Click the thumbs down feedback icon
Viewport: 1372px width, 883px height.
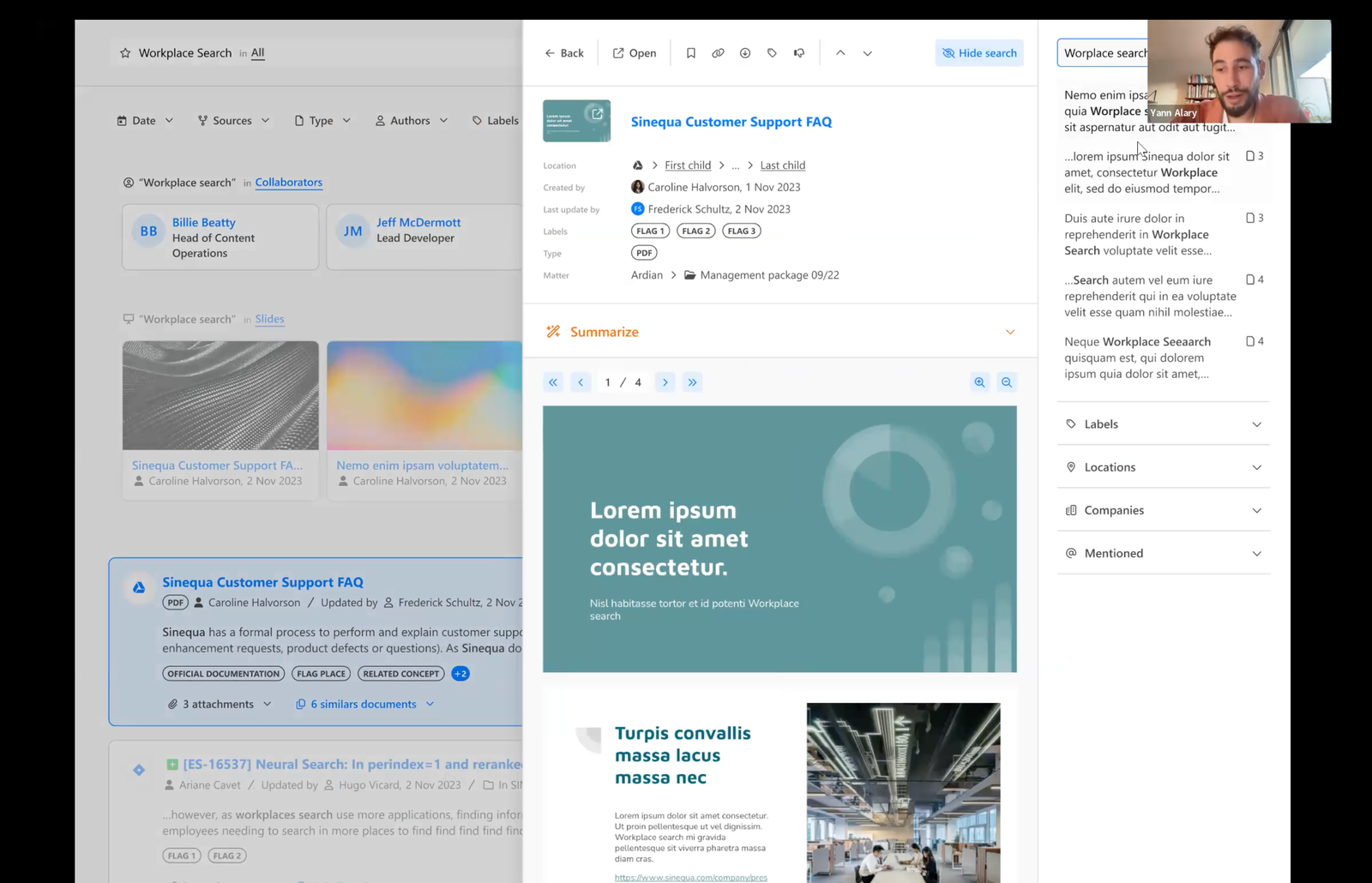[x=799, y=53]
